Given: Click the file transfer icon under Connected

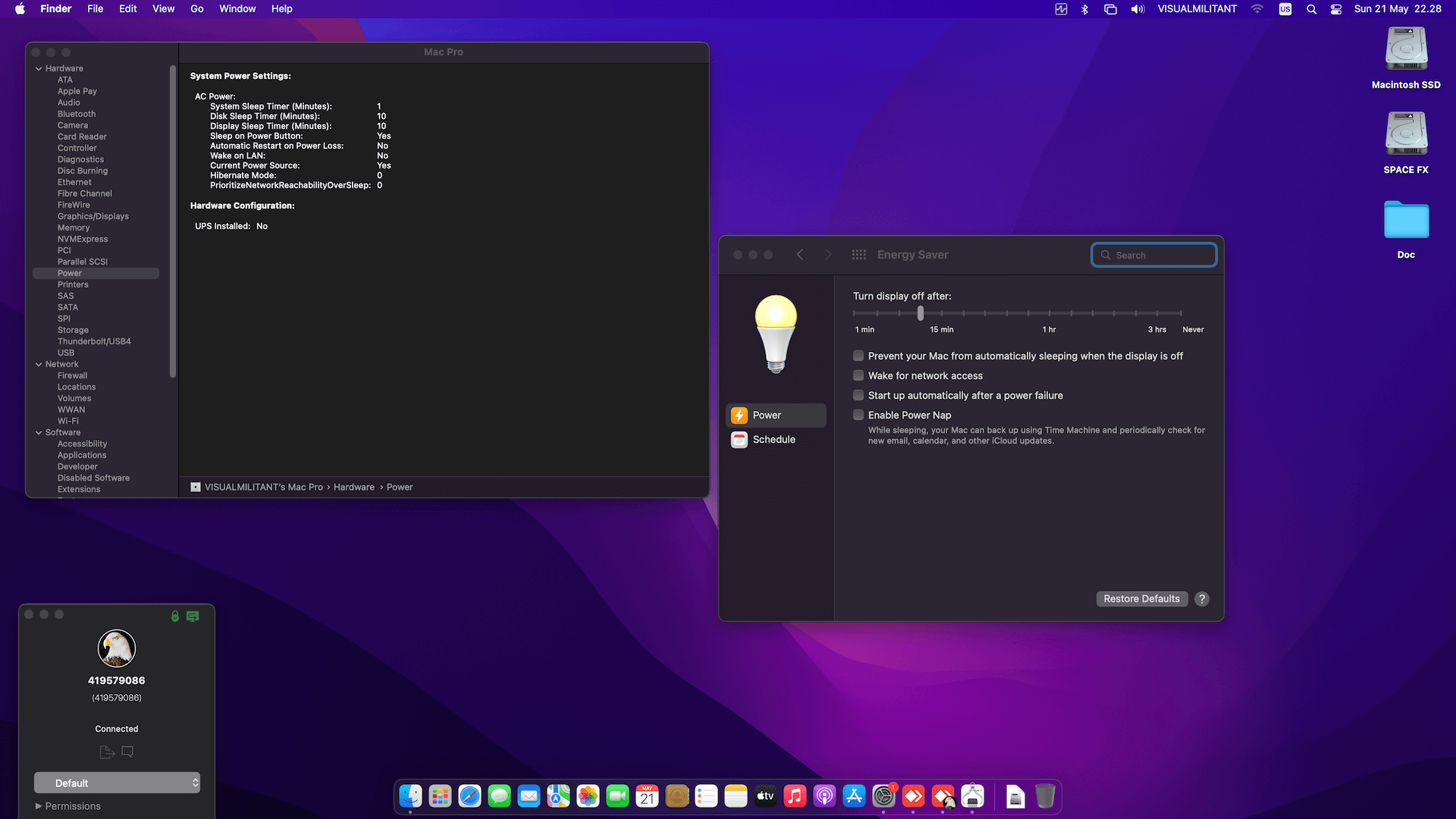Looking at the screenshot, I should point(107,752).
